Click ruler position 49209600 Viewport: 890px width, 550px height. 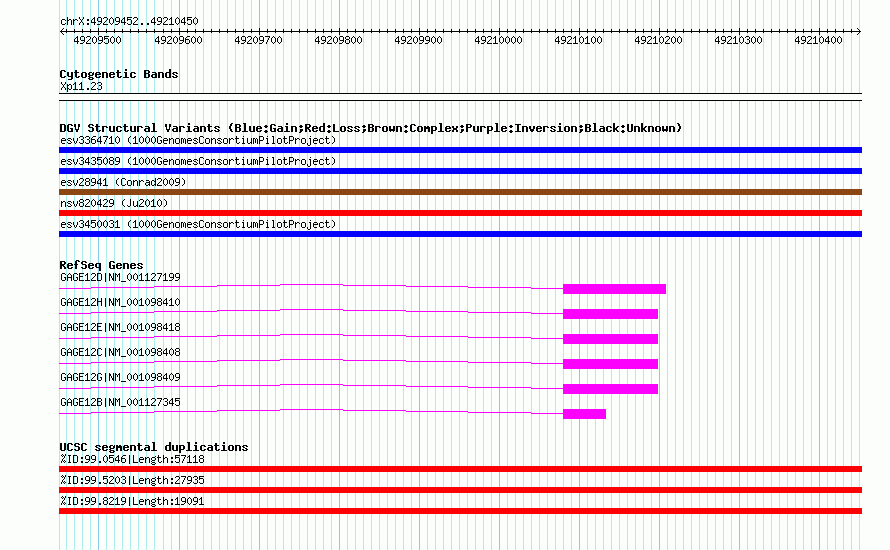(178, 40)
